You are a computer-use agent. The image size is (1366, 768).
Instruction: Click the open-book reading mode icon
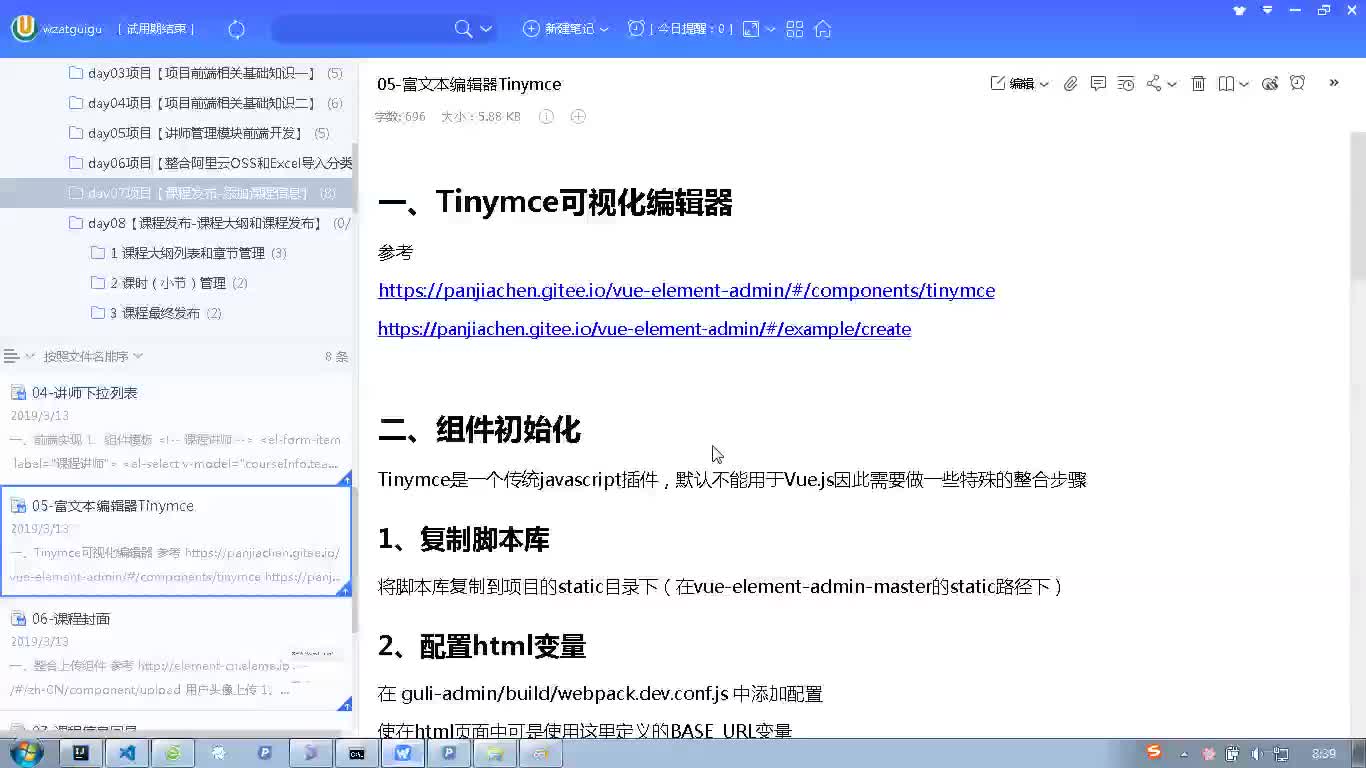(1226, 84)
